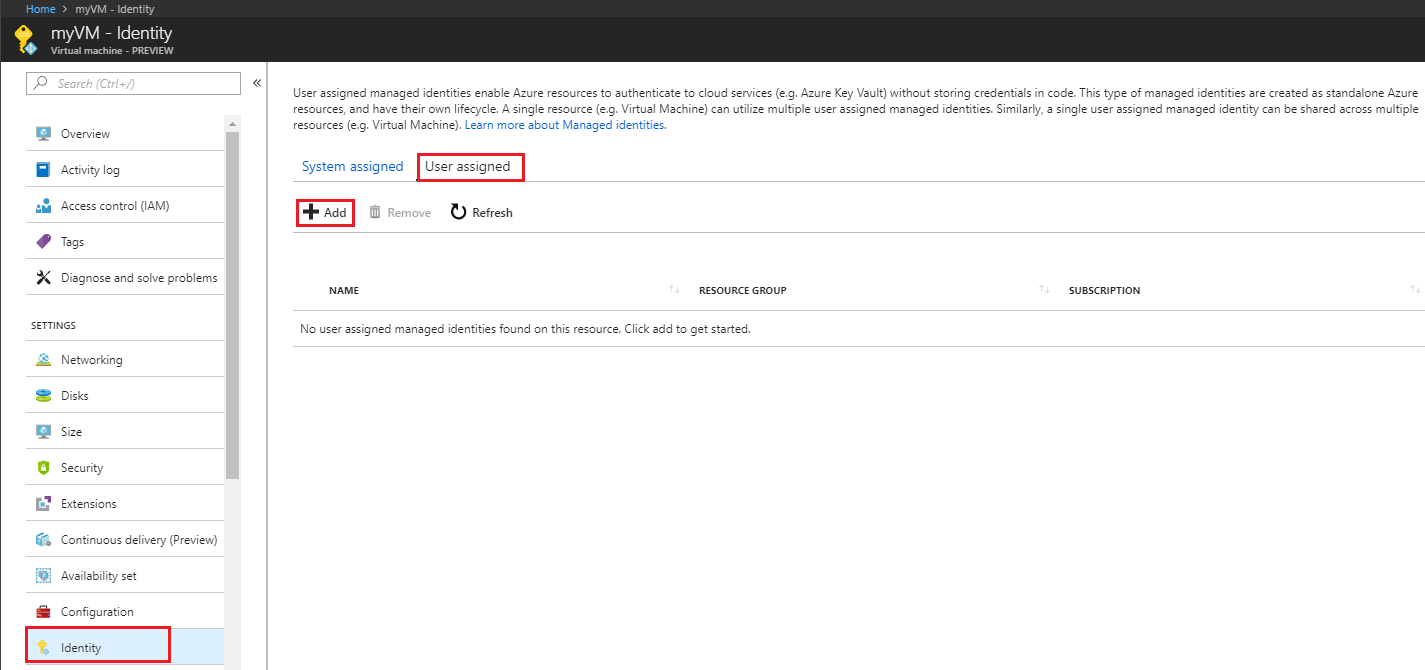Select the User assigned tab
This screenshot has width=1425, height=670.
pyautogui.click(x=468, y=167)
